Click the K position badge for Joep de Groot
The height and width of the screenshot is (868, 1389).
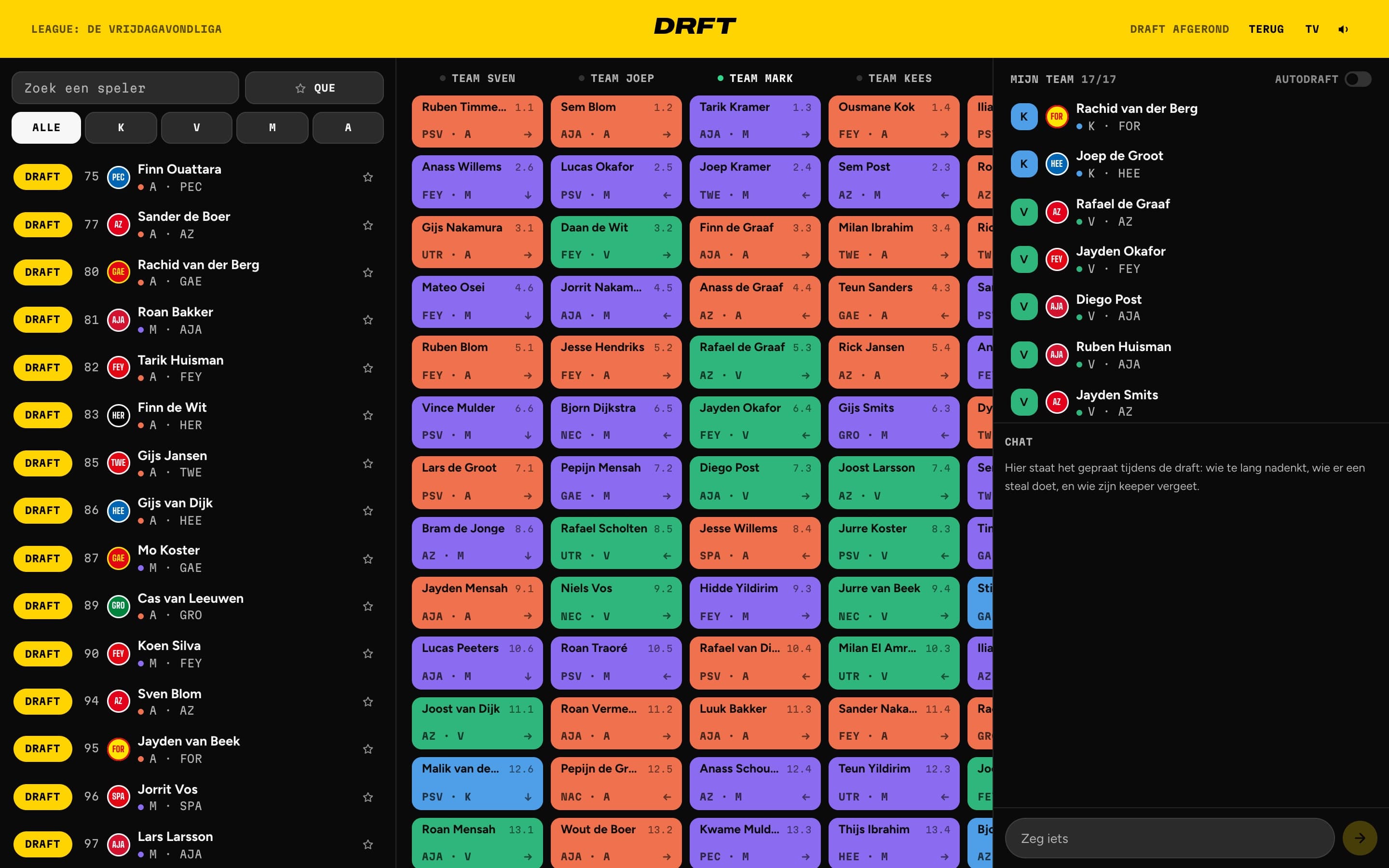1023,164
